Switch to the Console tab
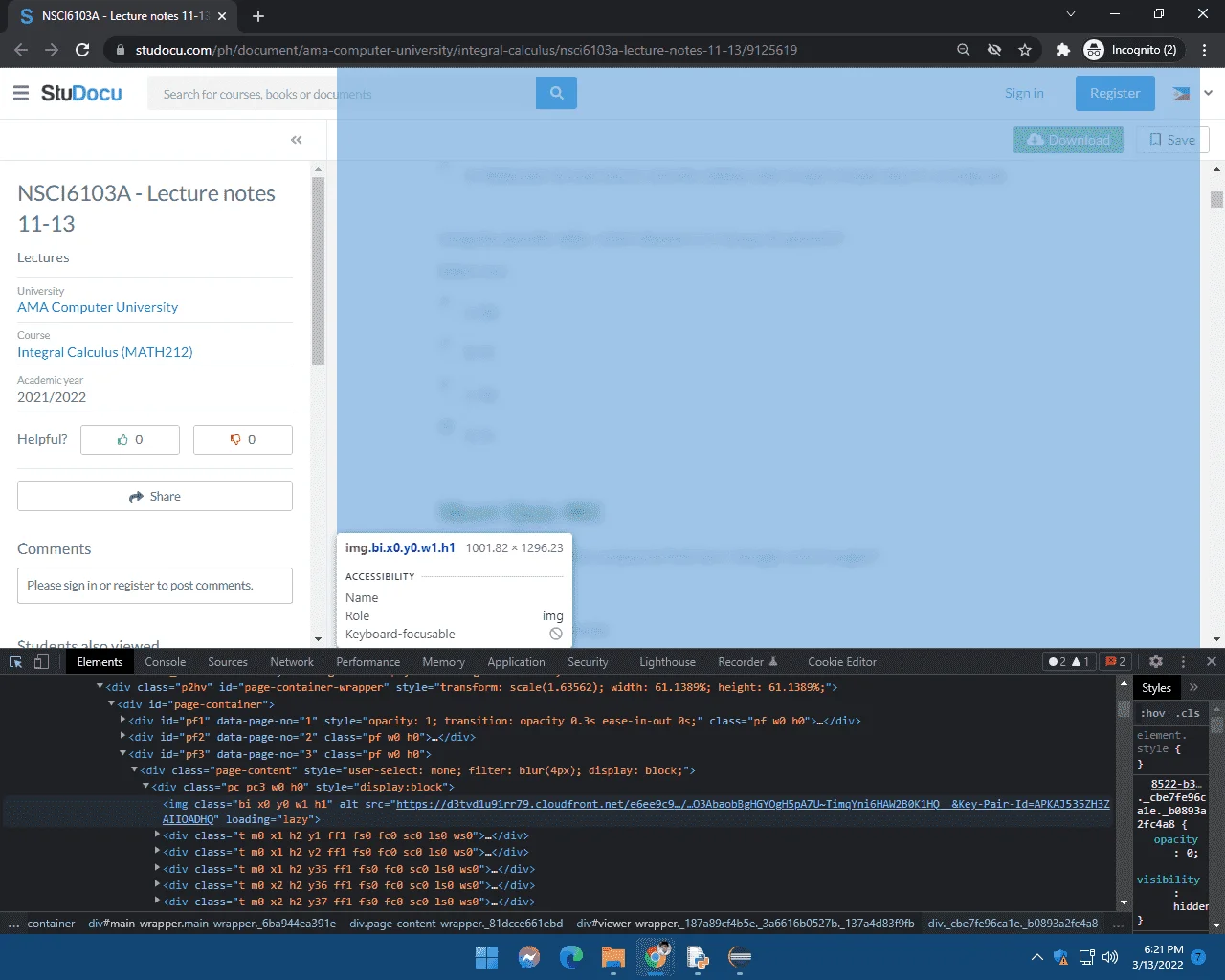Image resolution: width=1225 pixels, height=980 pixels. click(x=166, y=661)
